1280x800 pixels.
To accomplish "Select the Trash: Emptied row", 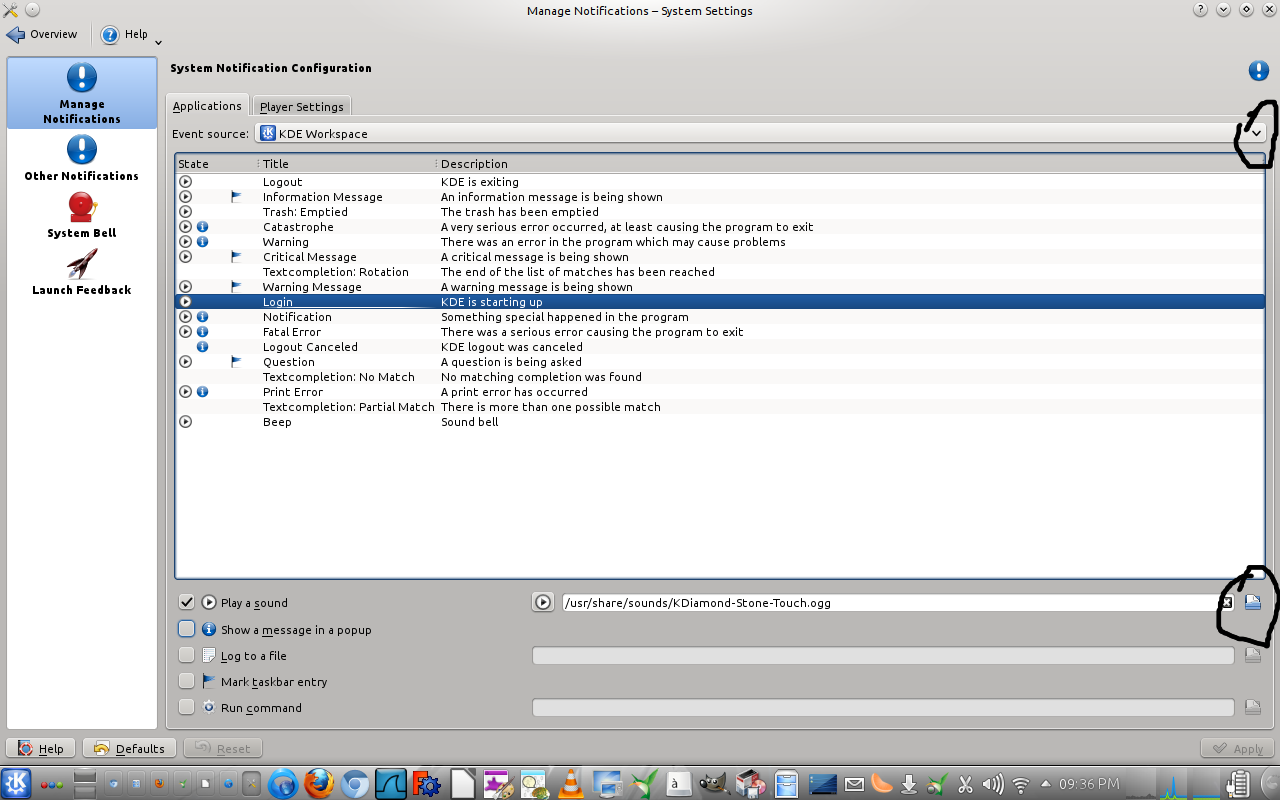I will click(720, 212).
